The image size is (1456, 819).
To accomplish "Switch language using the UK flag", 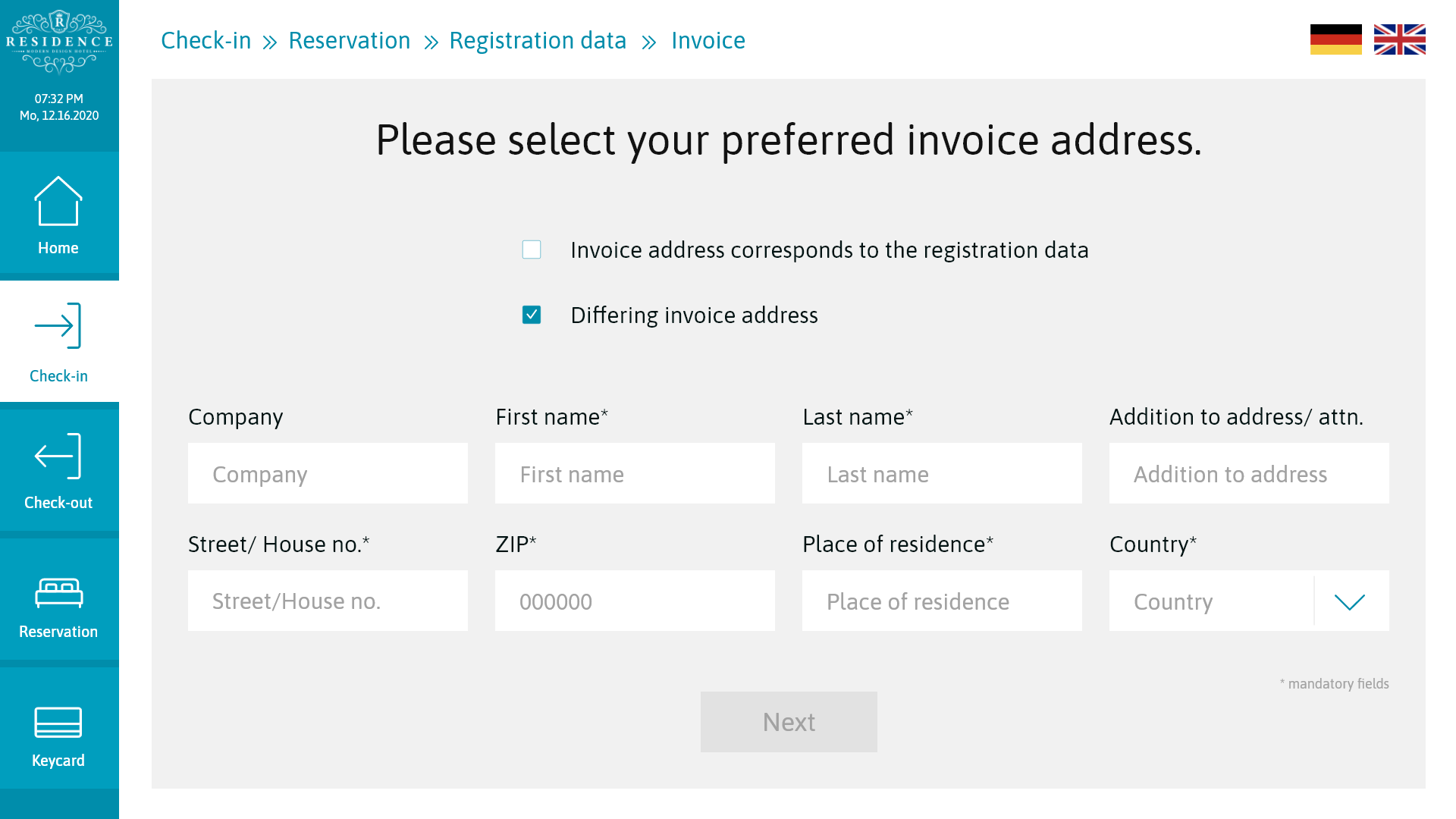I will pyautogui.click(x=1399, y=39).
